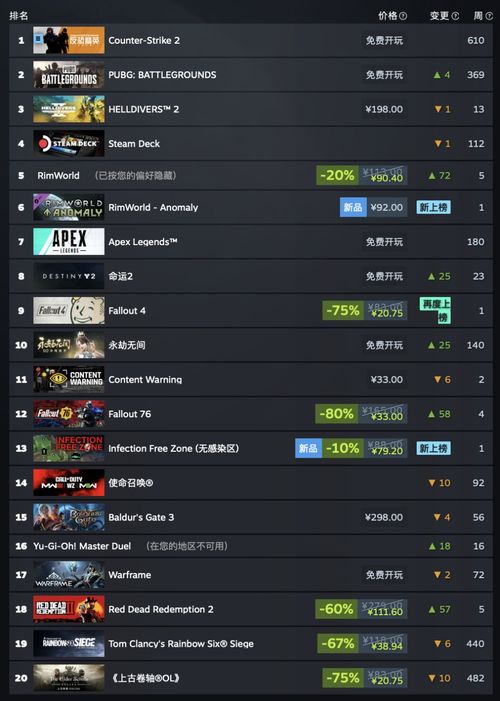
Task: Open the Counter-Strike 2 game thumbnail
Action: (69, 40)
